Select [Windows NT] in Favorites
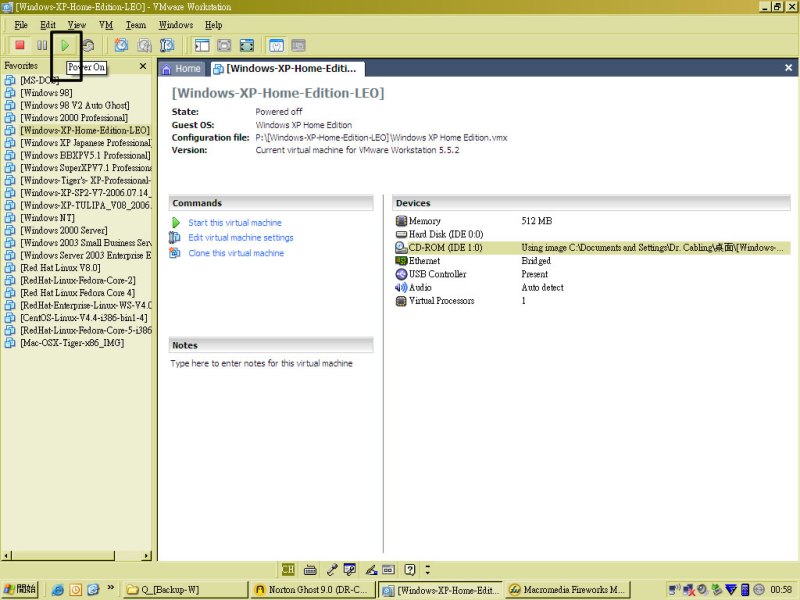Image resolution: width=800 pixels, height=600 pixels. (x=47, y=218)
